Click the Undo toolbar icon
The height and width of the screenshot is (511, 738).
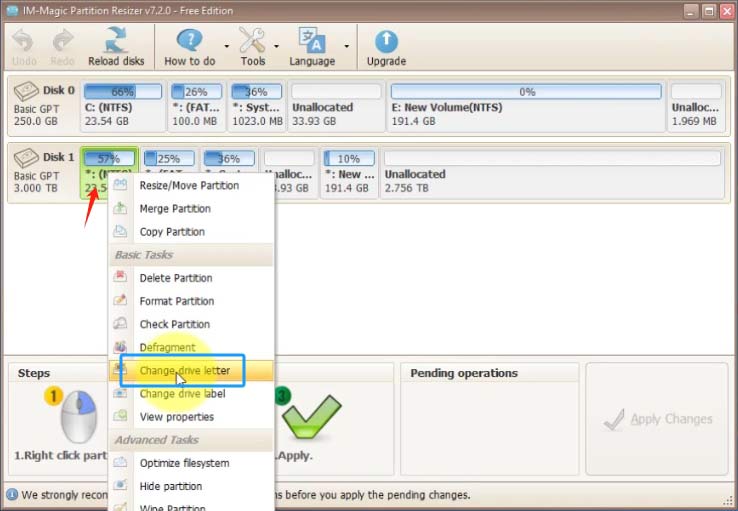click(23, 41)
